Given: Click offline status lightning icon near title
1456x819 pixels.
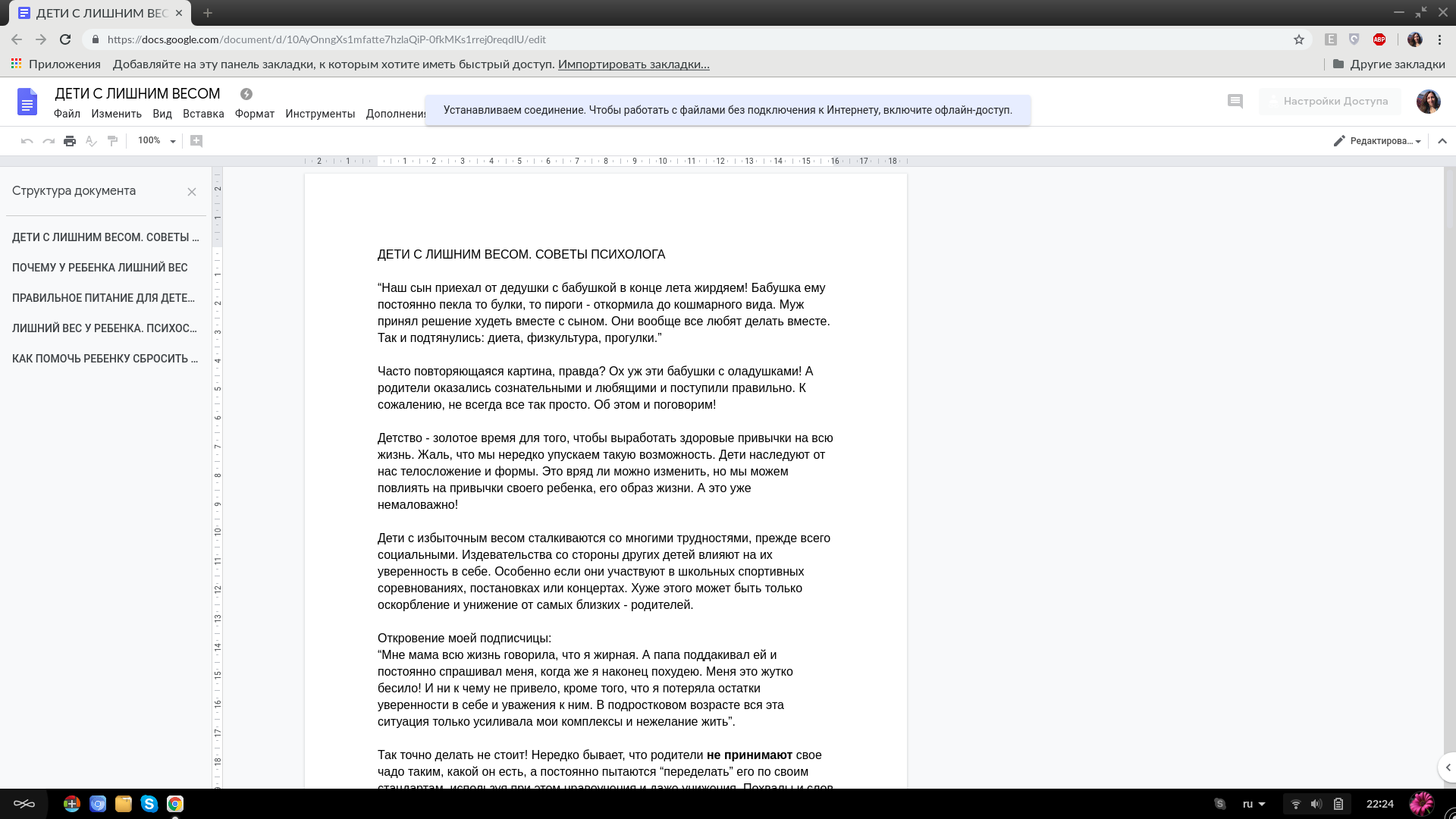Looking at the screenshot, I should pyautogui.click(x=246, y=94).
